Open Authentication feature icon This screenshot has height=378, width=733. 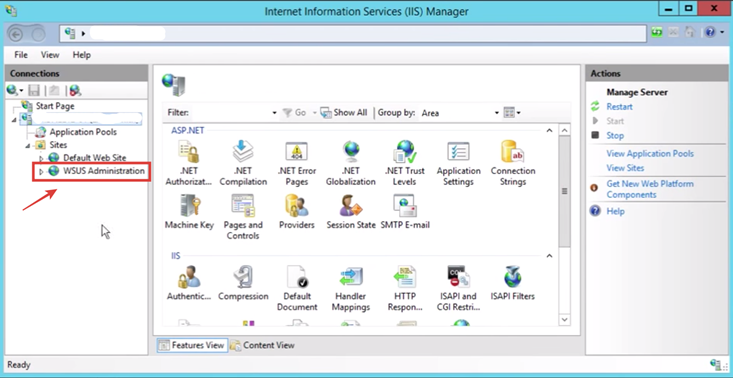(189, 283)
